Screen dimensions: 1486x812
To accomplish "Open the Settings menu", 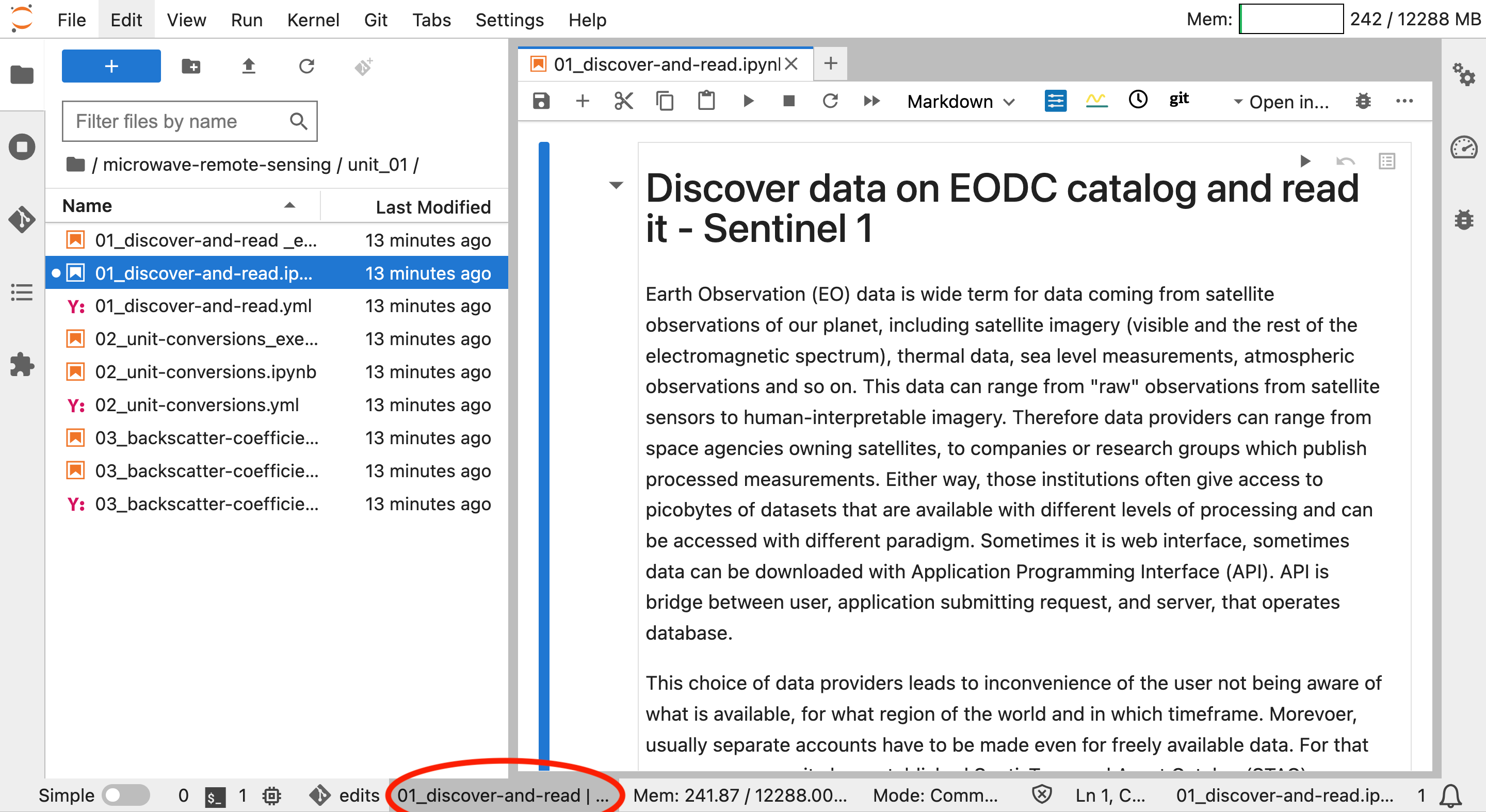I will (x=509, y=20).
